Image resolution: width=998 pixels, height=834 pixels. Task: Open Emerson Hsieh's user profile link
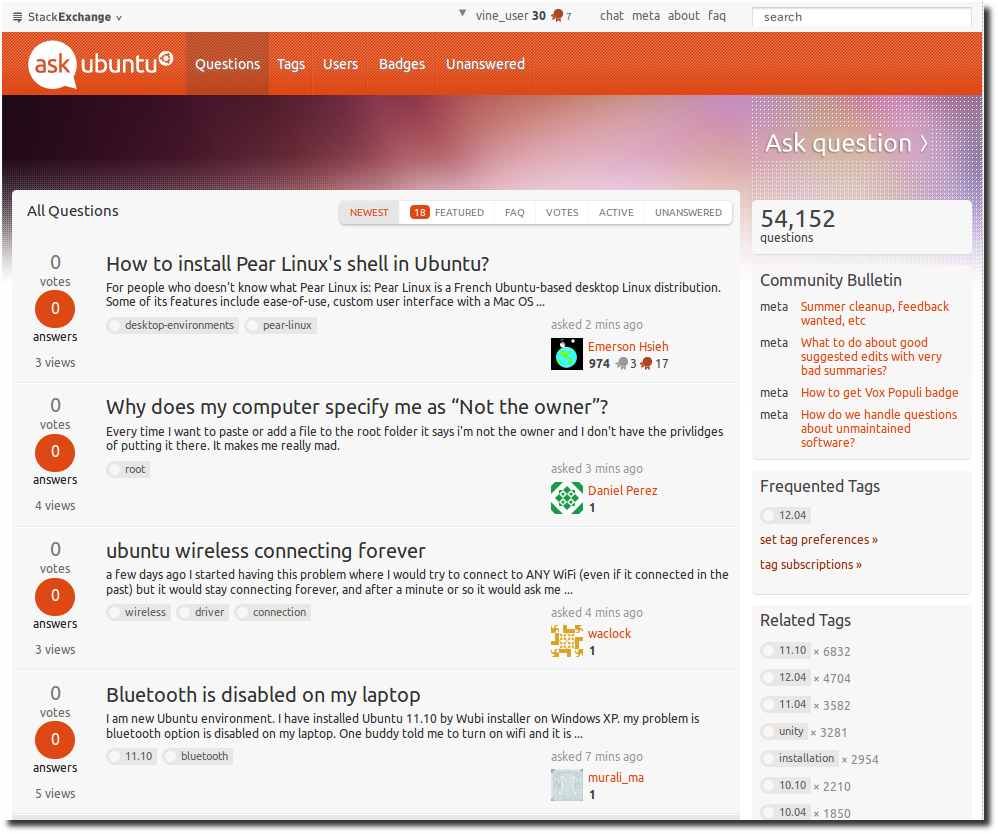click(x=628, y=346)
